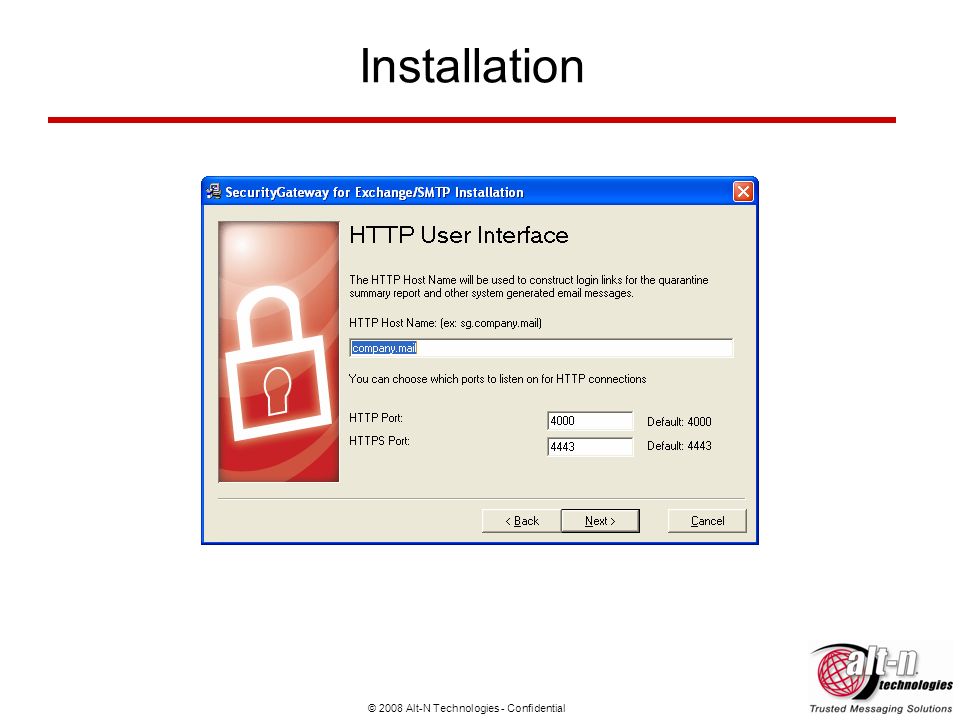This screenshot has height=720, width=960.
Task: Click the HTTPS Port label
Action: coord(379,441)
